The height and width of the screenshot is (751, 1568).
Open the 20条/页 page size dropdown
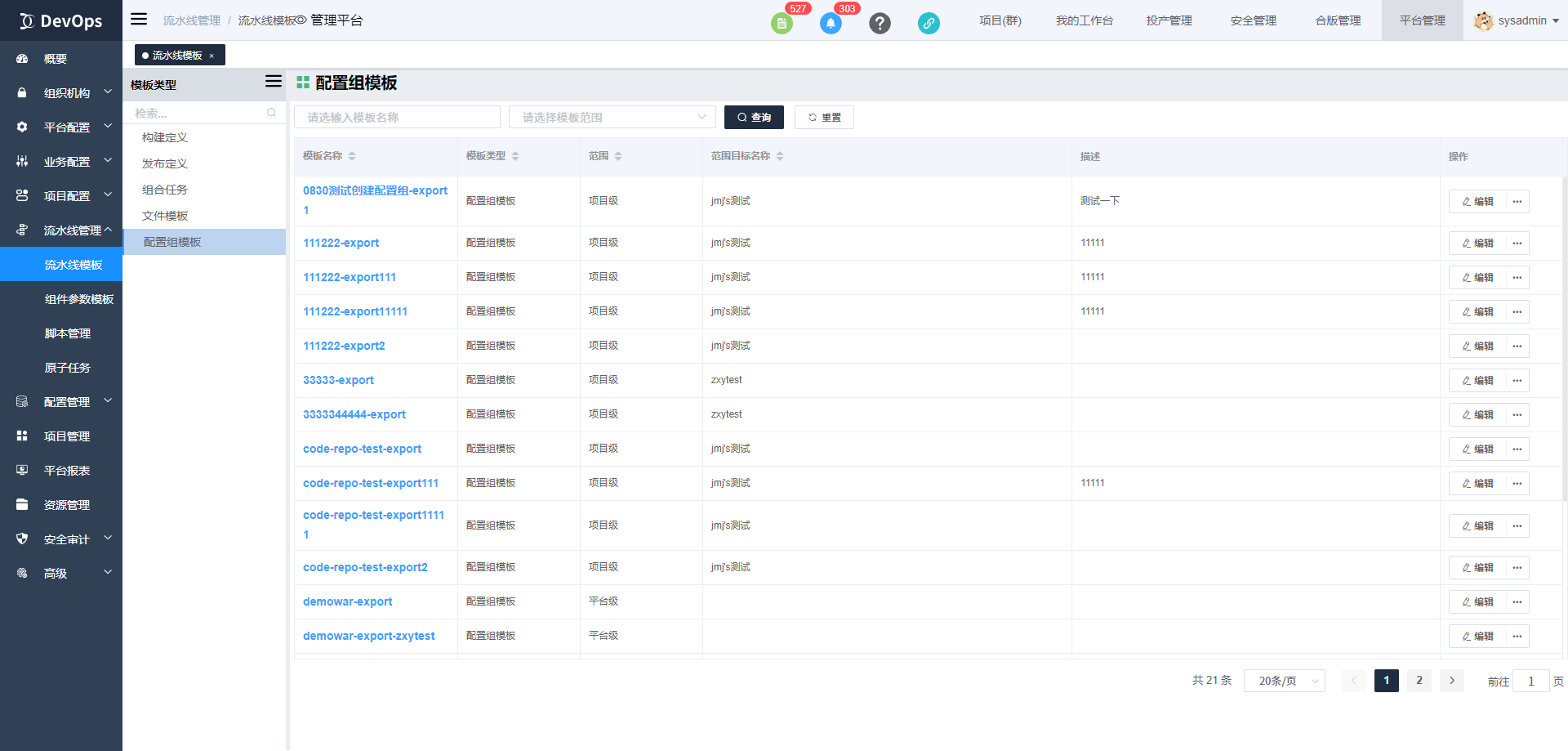(1284, 681)
